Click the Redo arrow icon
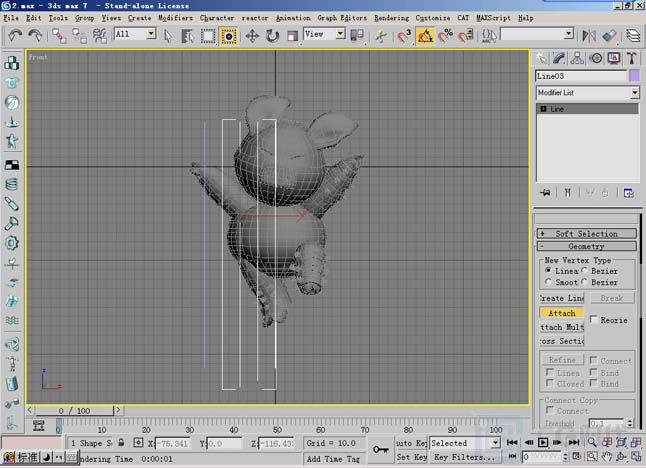The image size is (646, 468). click(35, 36)
